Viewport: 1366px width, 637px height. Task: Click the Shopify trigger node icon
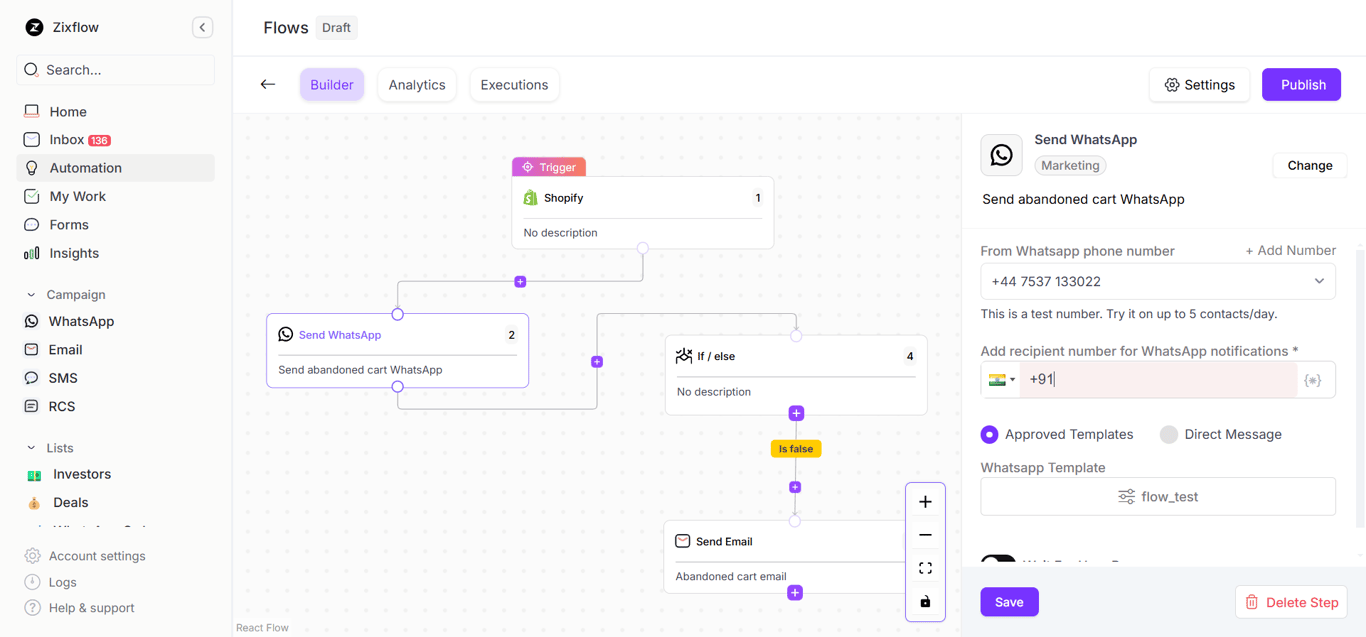click(x=530, y=197)
